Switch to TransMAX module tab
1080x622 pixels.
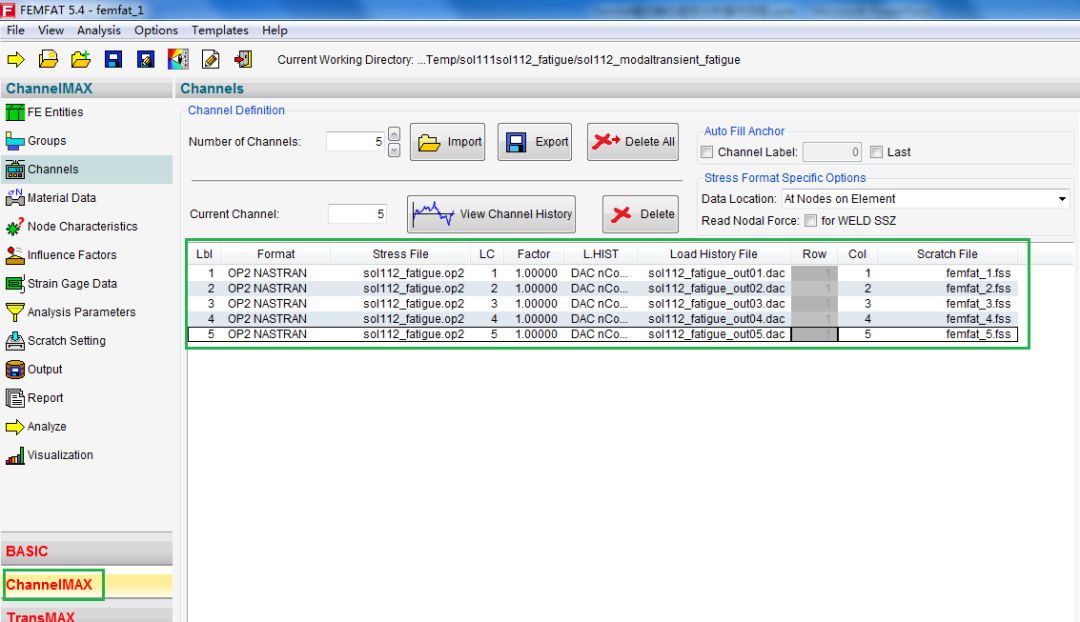click(x=87, y=616)
